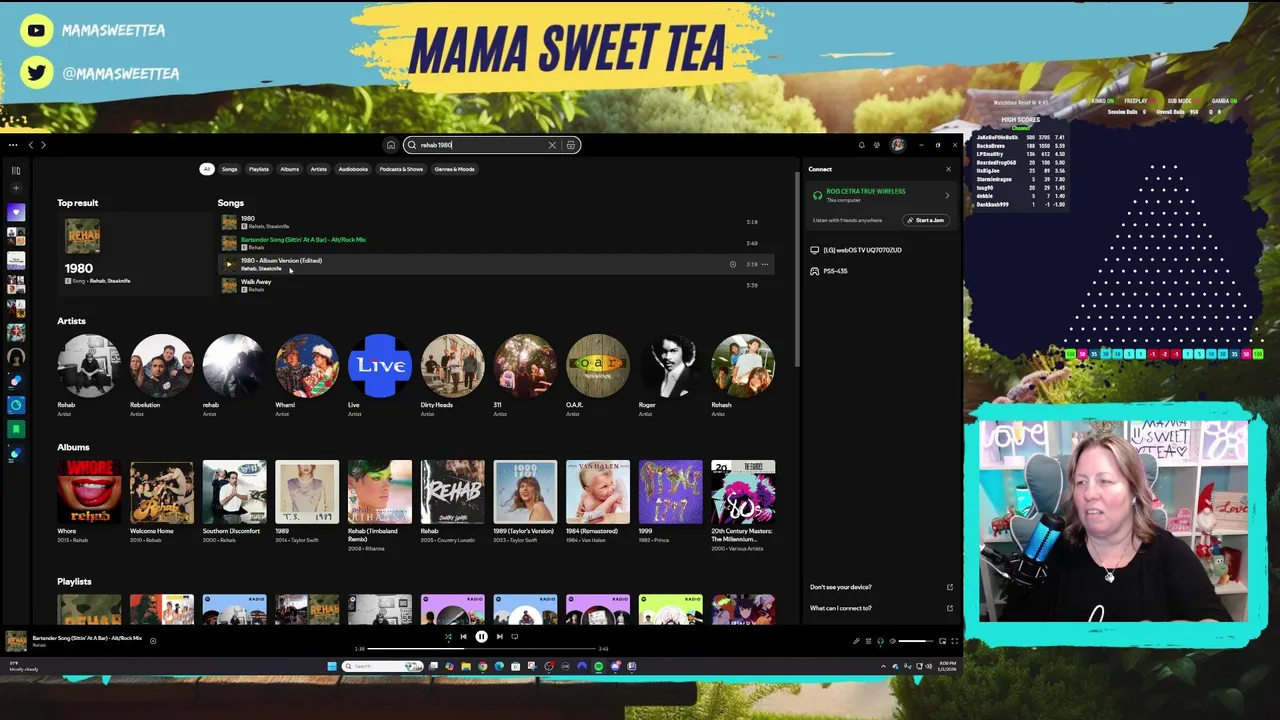Add now playing song to Liked Songs
This screenshot has height=720, width=1280.
click(x=153, y=641)
